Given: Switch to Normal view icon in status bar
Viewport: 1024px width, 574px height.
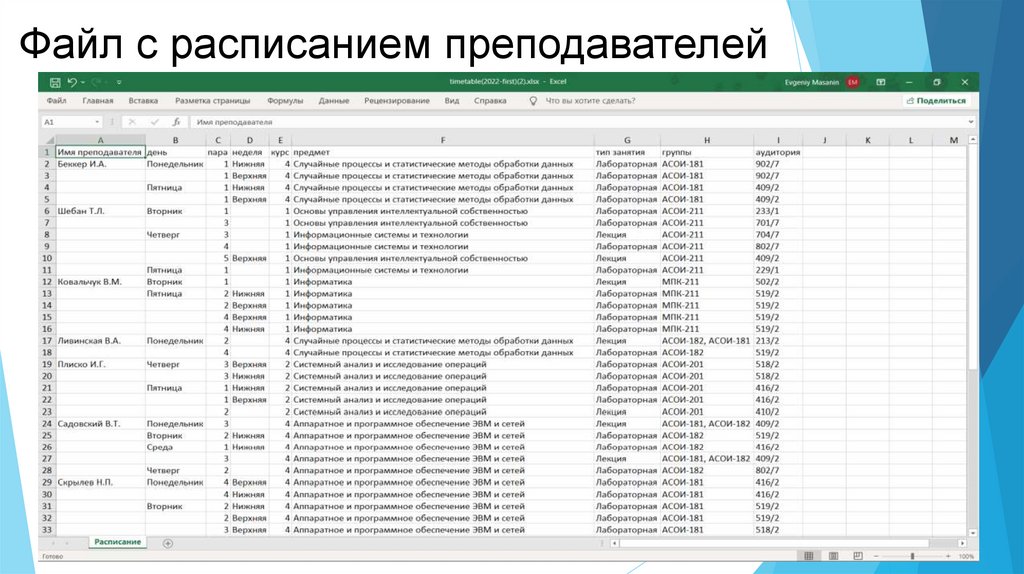Looking at the screenshot, I should (808, 556).
